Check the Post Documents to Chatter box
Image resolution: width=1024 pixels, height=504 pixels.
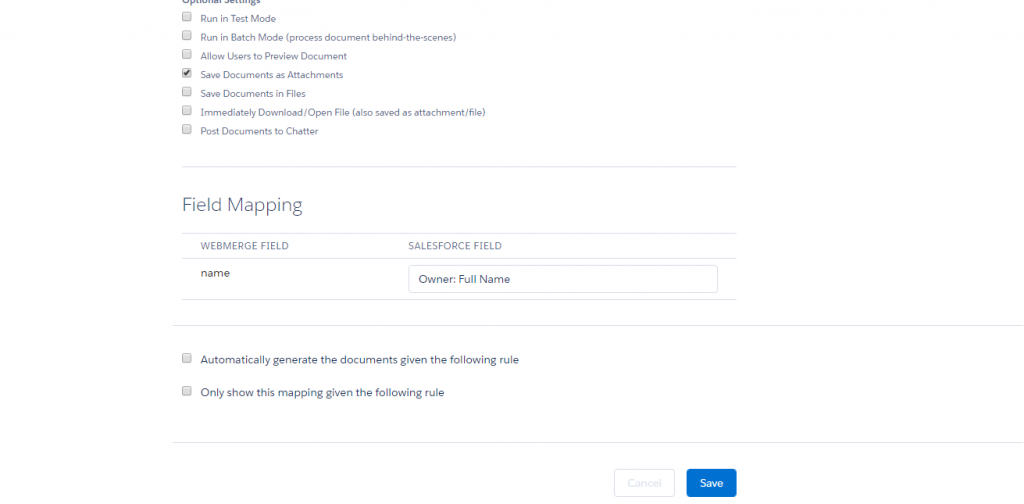pos(186,130)
